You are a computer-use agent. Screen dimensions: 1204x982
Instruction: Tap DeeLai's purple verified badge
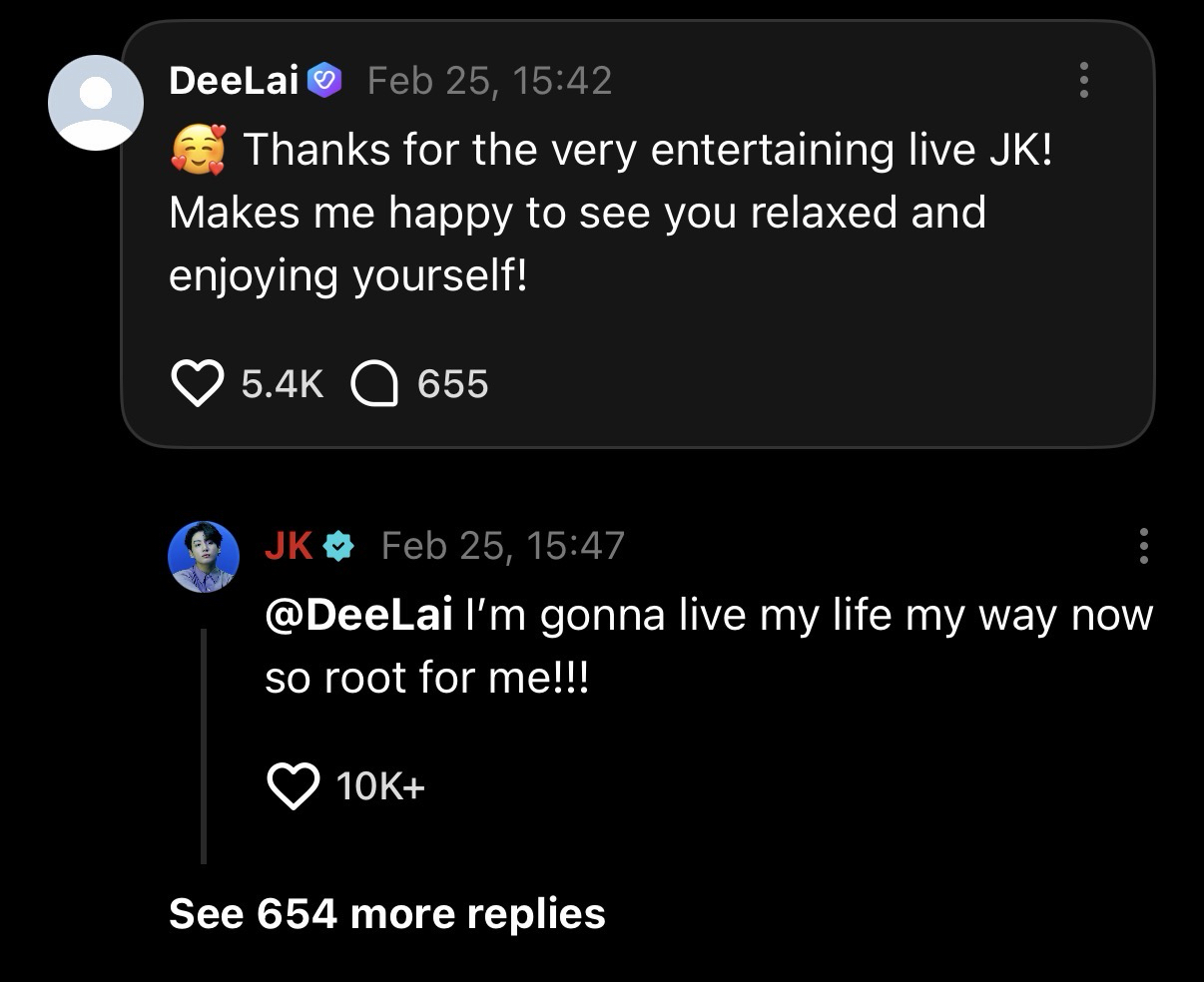click(325, 80)
